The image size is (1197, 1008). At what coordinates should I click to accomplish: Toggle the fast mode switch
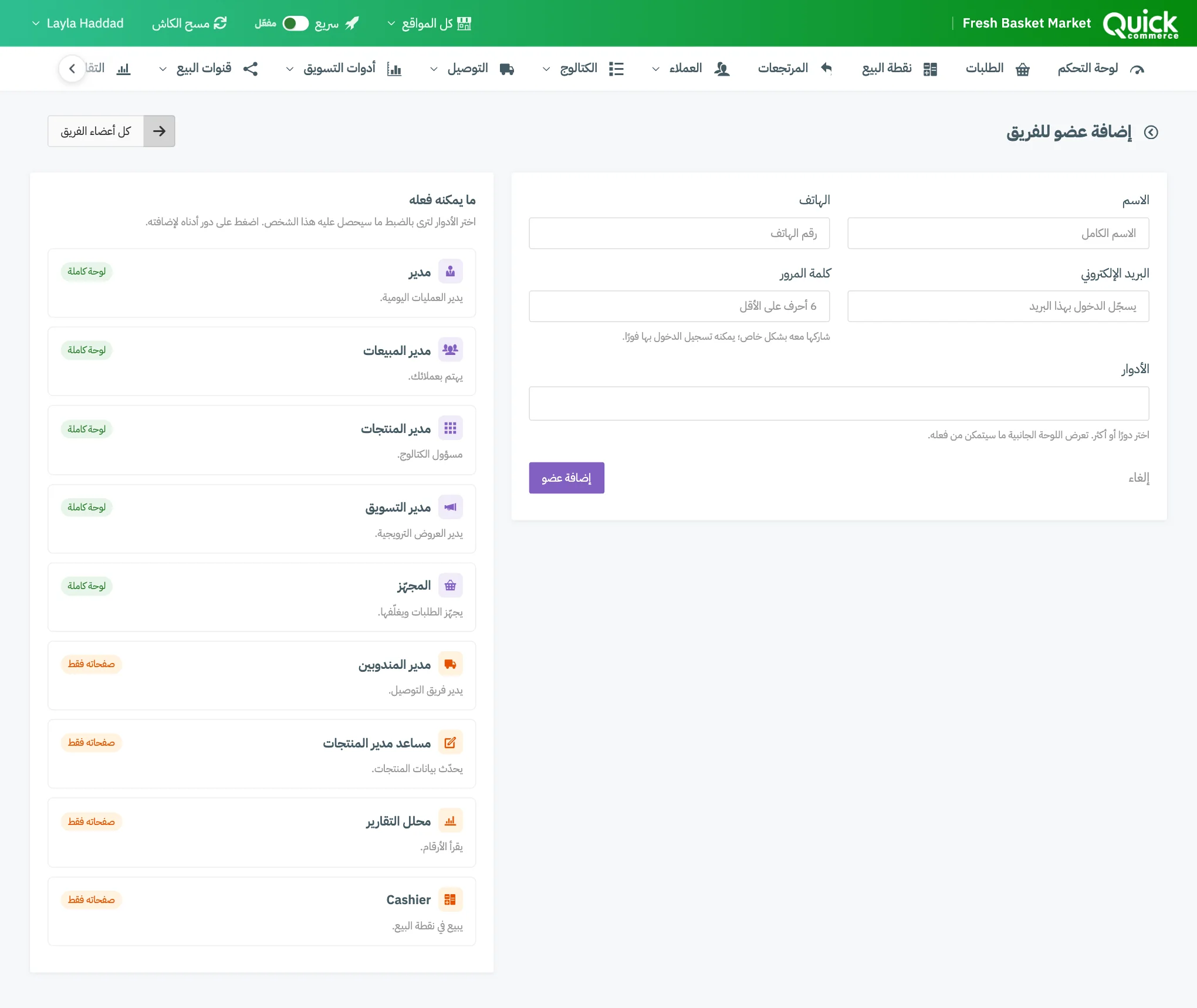(x=295, y=23)
